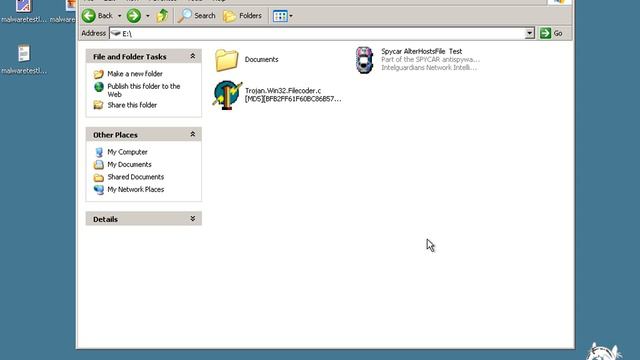Click the Make a new folder icon
The width and height of the screenshot is (640, 360).
tap(98, 74)
